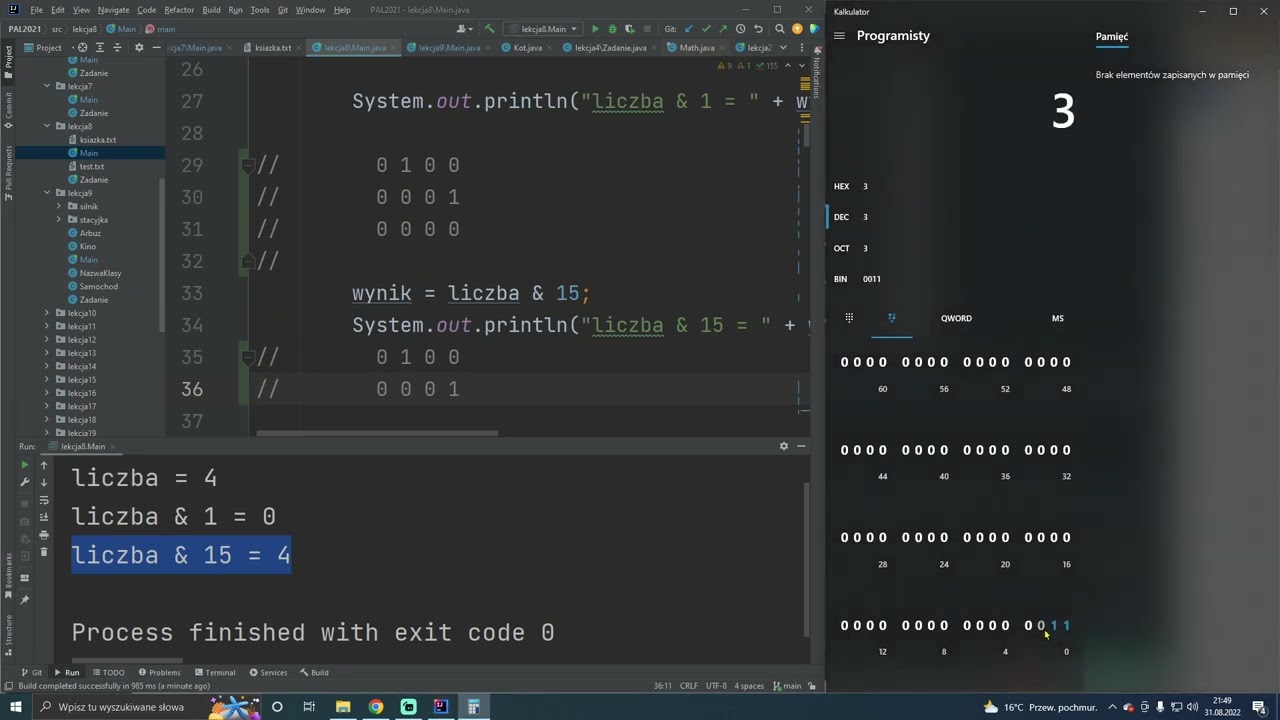
Task: Update project via Git blue arrow icon
Action: (688, 29)
